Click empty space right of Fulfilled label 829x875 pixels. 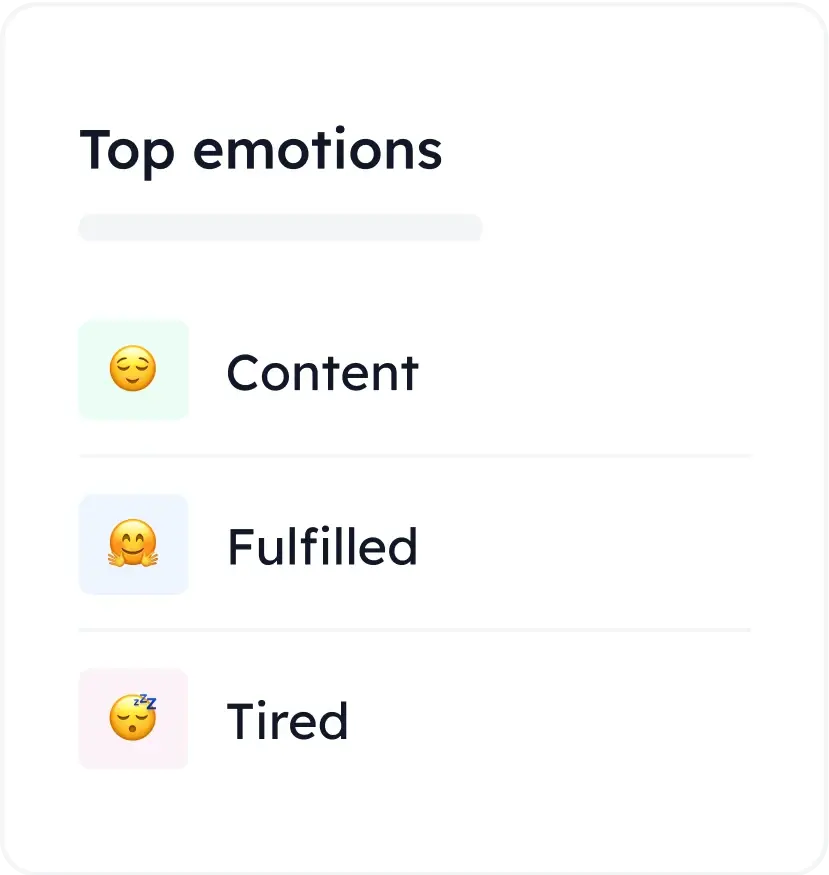point(590,547)
